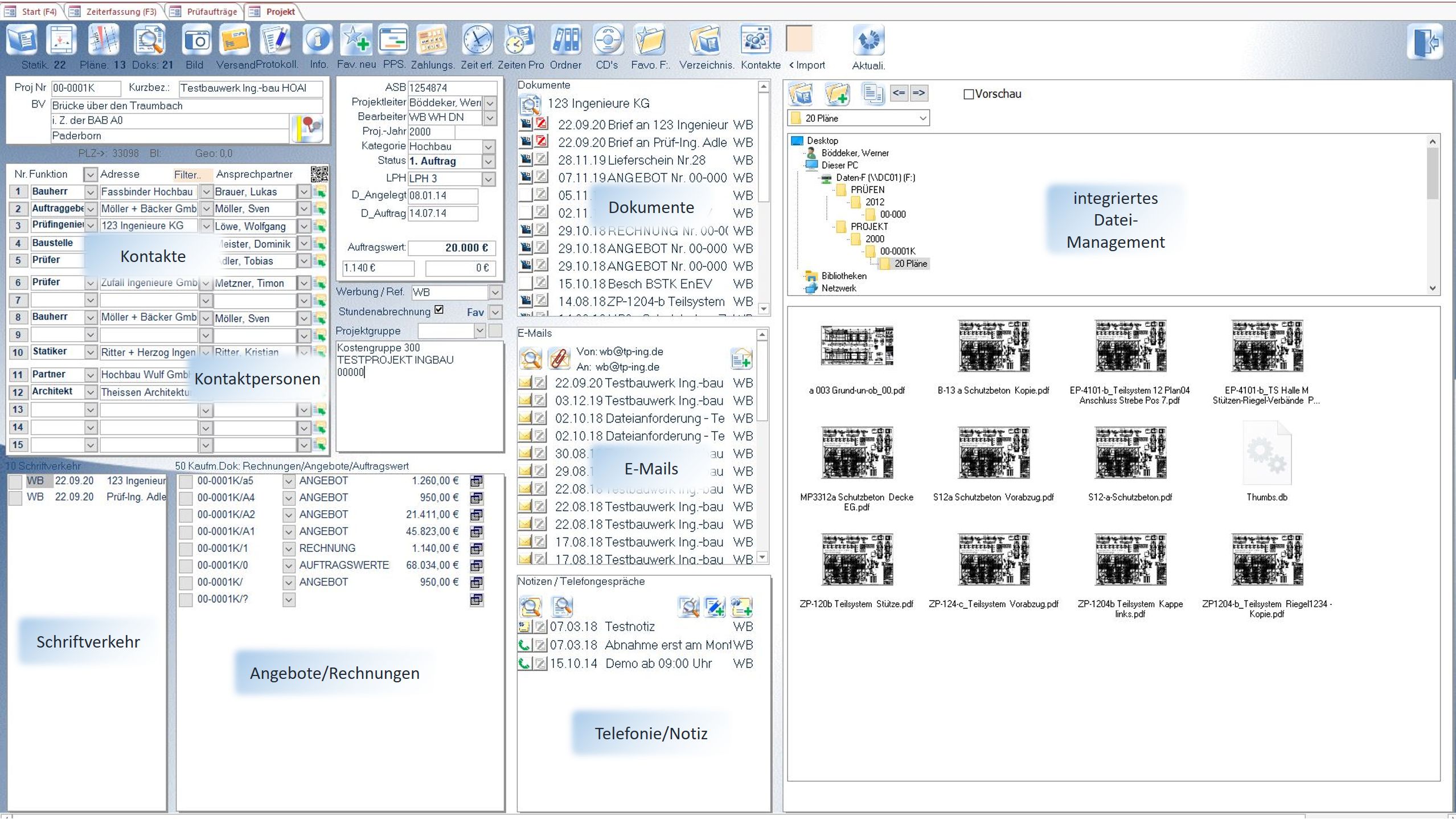Screen dimensions: 1456x819
Task: Open the Ordner binders icon
Action: [x=565, y=41]
